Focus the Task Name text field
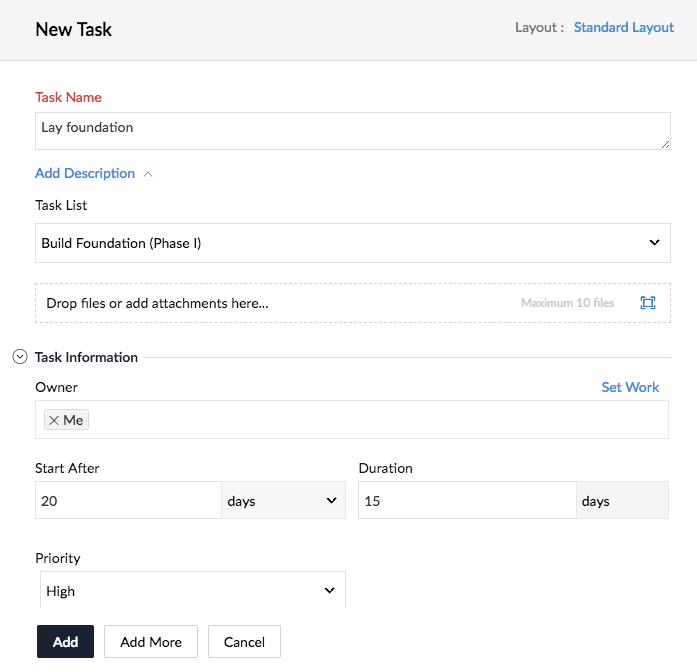 click(340, 130)
